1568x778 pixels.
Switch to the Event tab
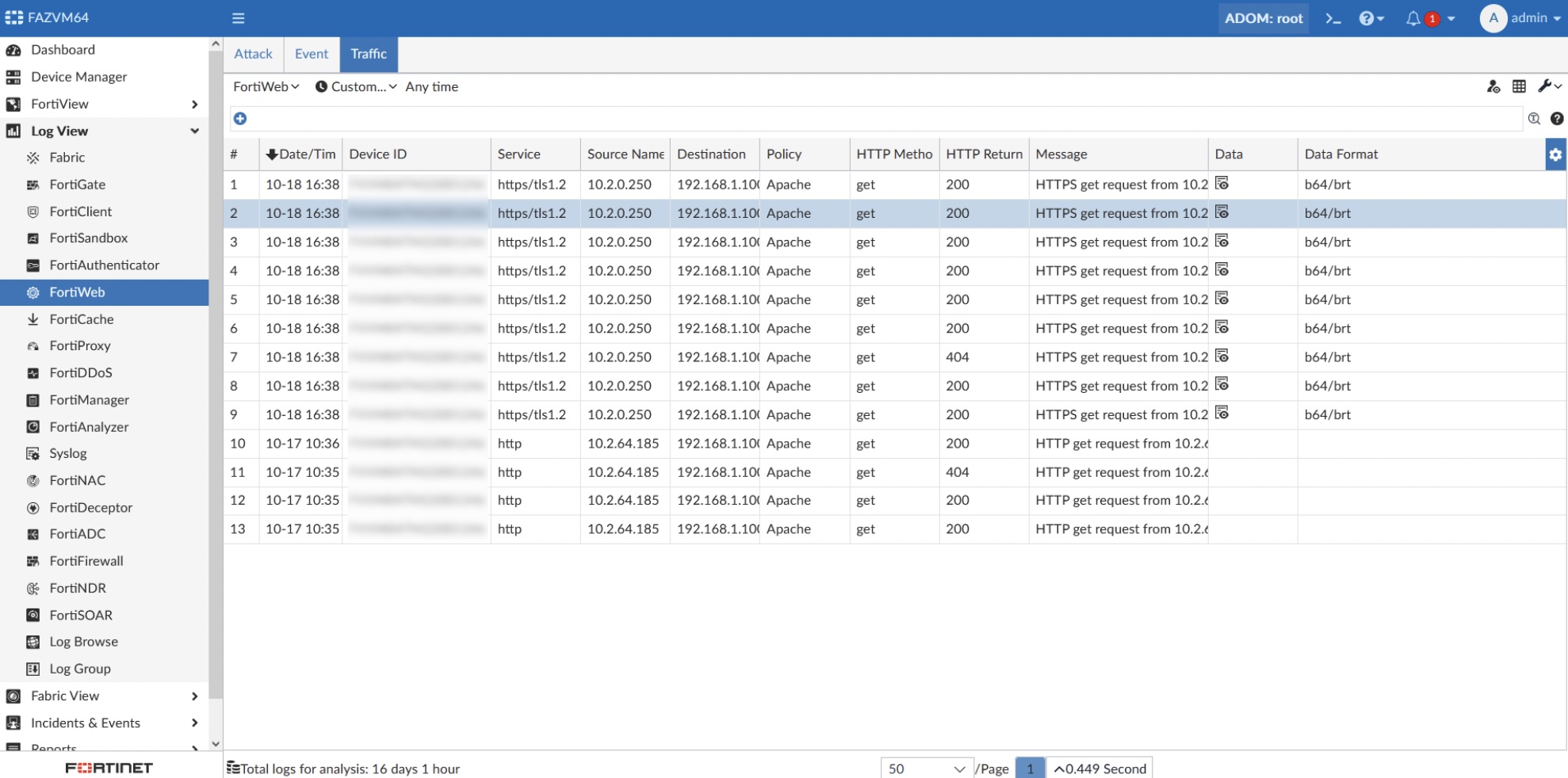[312, 54]
